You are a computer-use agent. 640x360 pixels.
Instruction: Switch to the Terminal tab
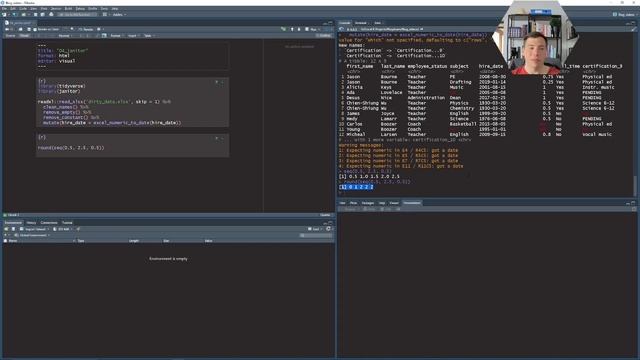click(x=361, y=23)
